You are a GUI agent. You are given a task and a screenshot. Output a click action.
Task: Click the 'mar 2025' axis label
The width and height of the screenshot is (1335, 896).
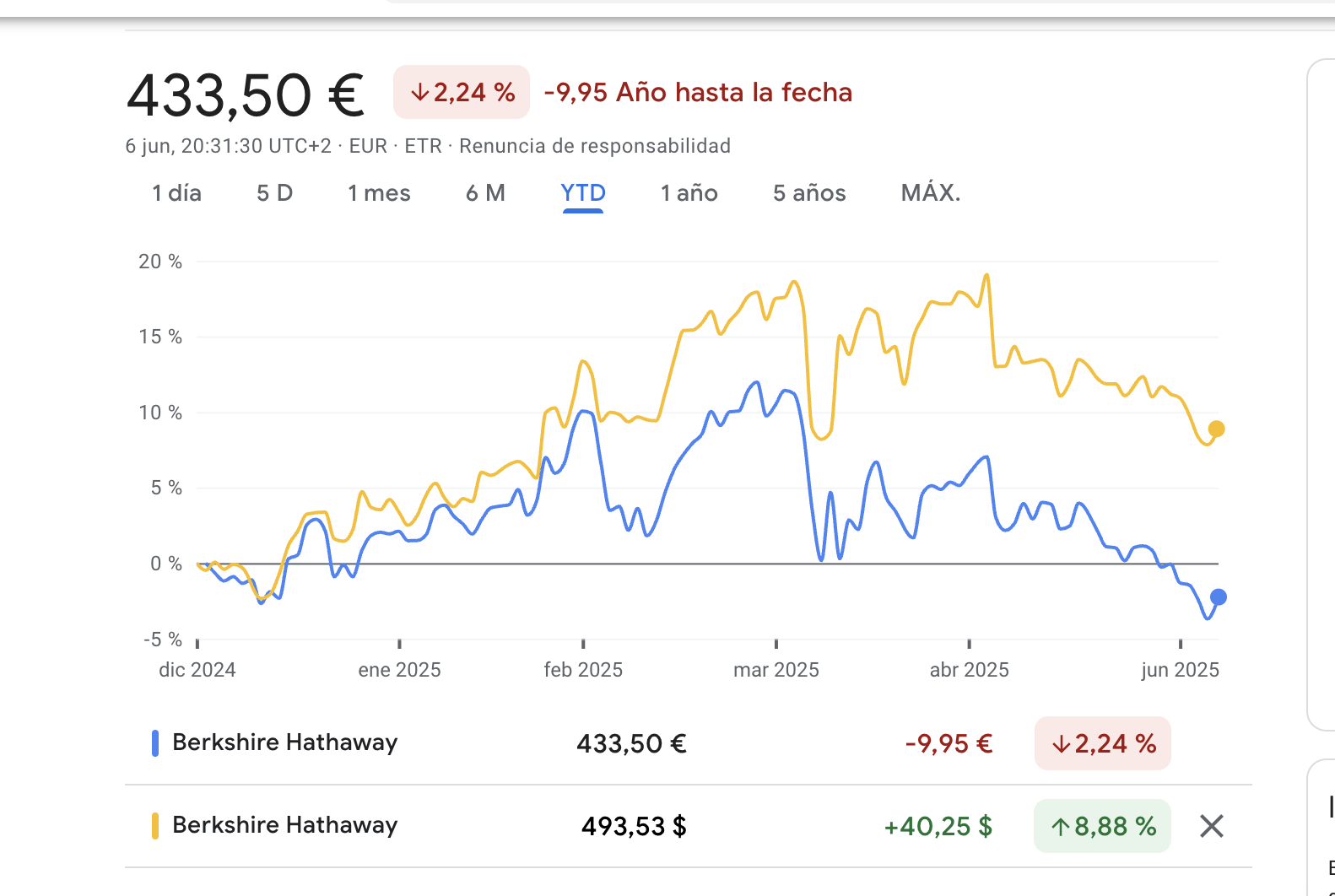776,670
